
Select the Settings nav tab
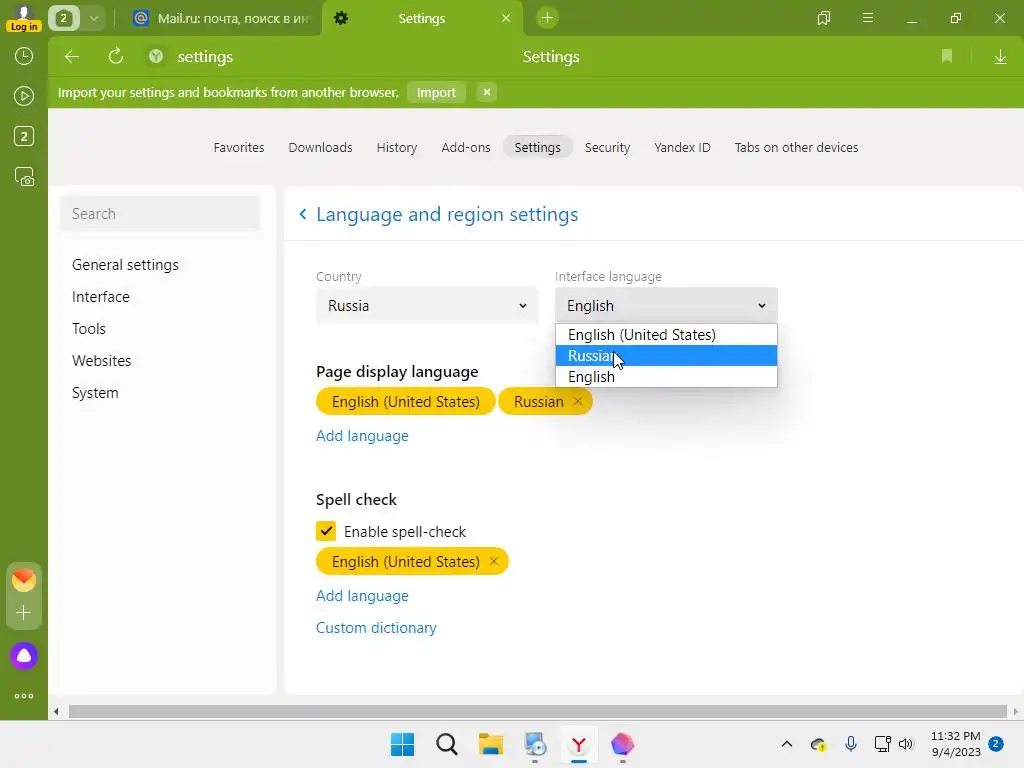click(537, 148)
